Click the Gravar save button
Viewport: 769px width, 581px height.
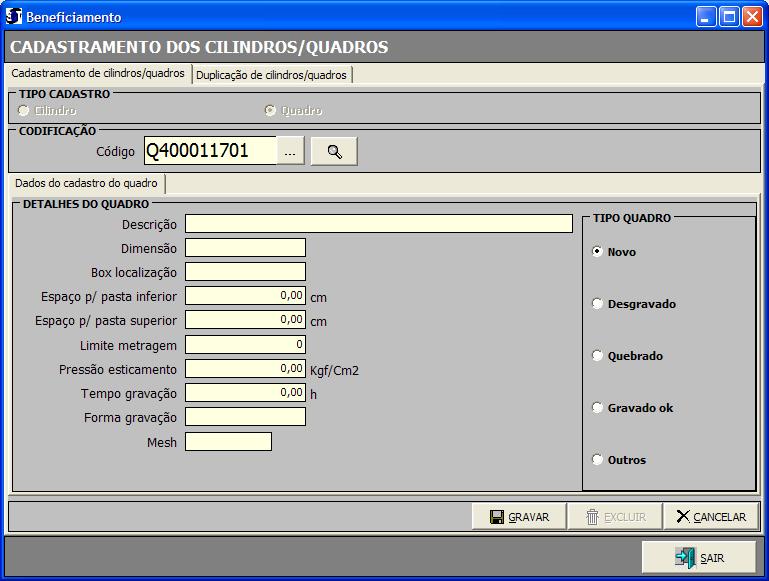coord(519,517)
